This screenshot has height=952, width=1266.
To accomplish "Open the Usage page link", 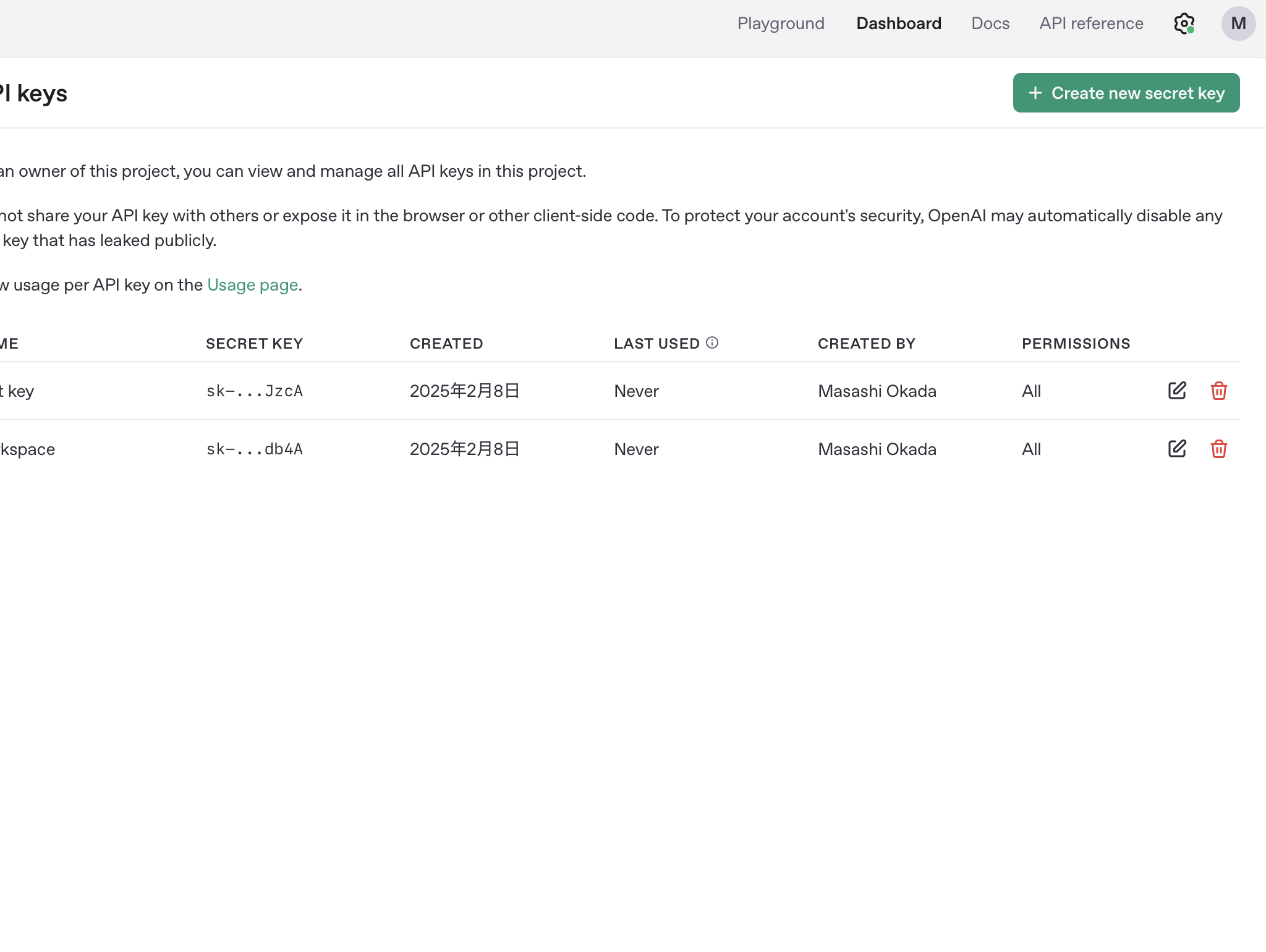I will coord(252,285).
